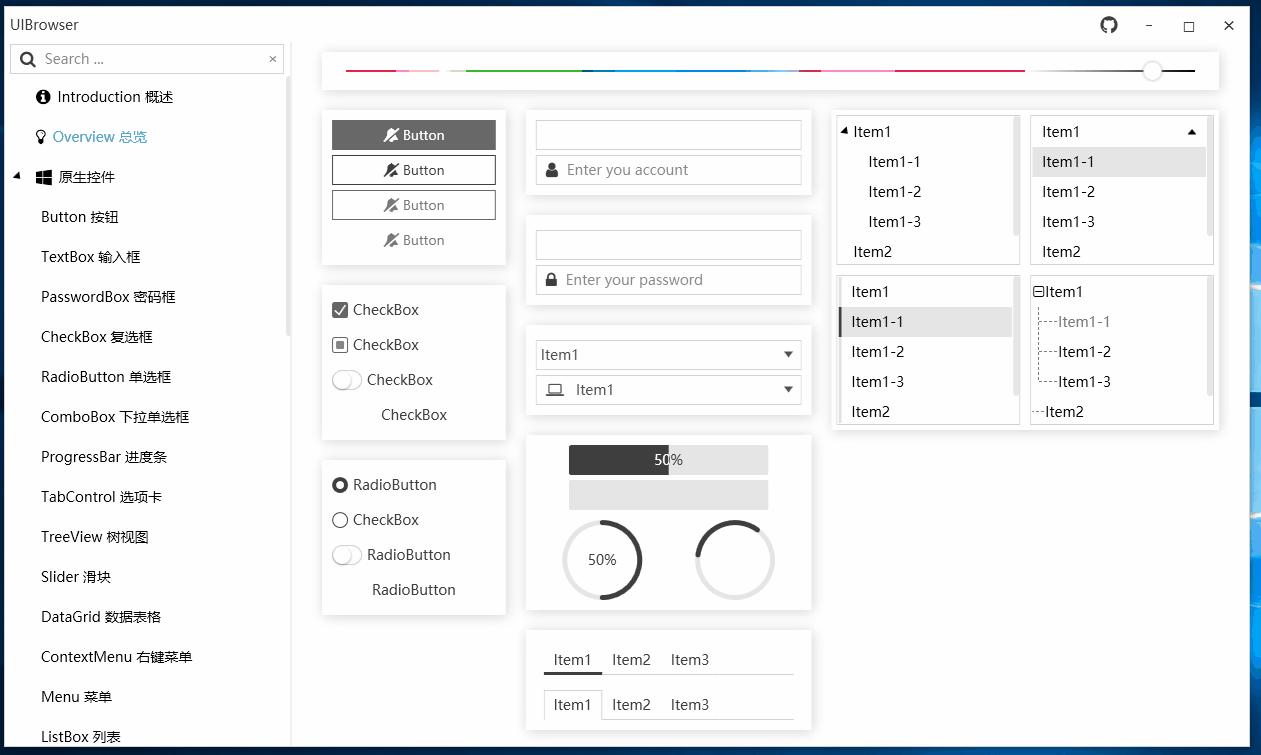
Task: Switch to Item3 in the boxed tab strip
Action: pyautogui.click(x=690, y=705)
